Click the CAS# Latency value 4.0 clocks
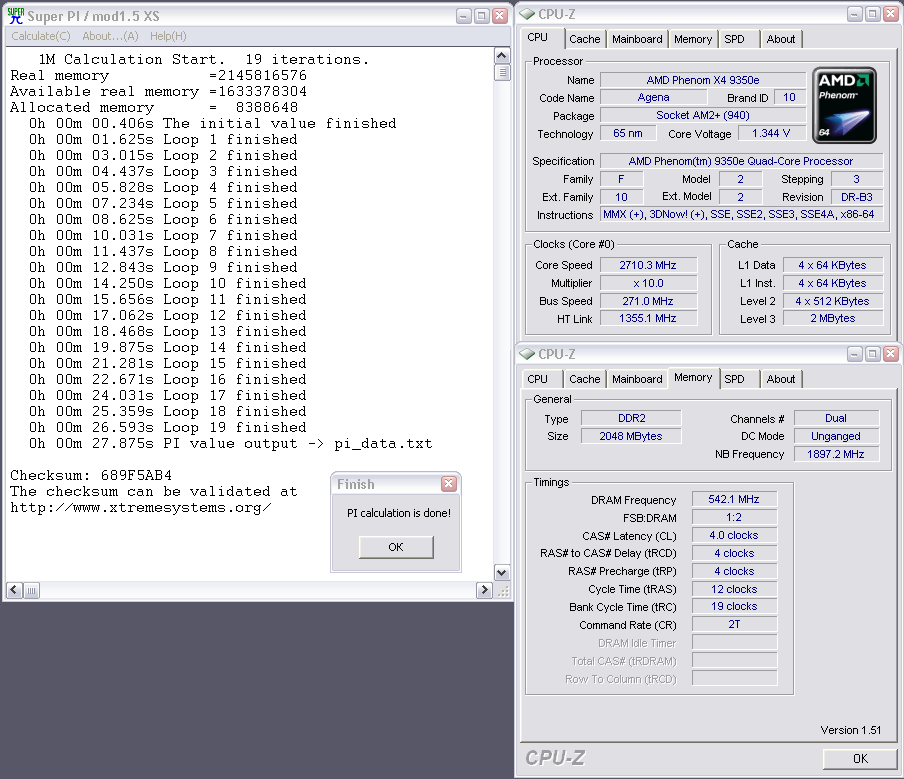The width and height of the screenshot is (904, 779). point(734,535)
